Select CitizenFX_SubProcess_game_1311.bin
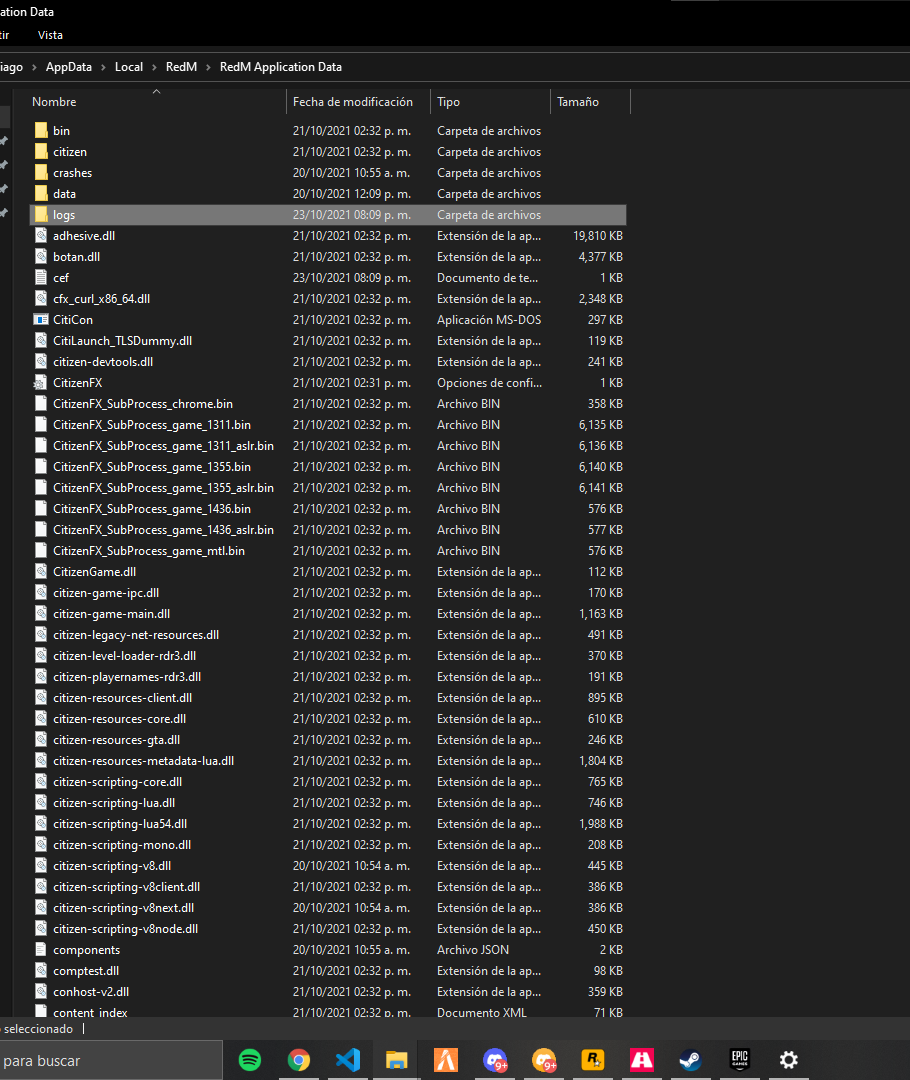This screenshot has height=1080, width=910. click(152, 425)
